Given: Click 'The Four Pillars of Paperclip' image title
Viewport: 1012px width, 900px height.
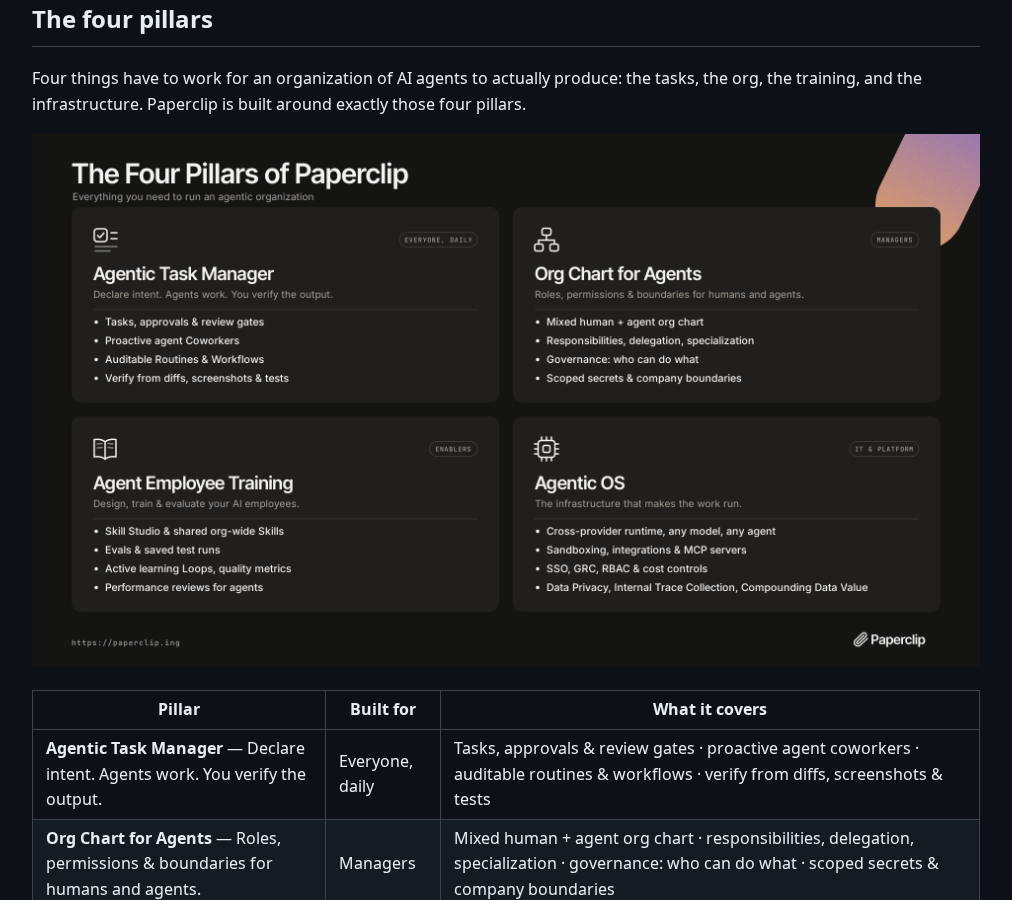Looking at the screenshot, I should (240, 174).
